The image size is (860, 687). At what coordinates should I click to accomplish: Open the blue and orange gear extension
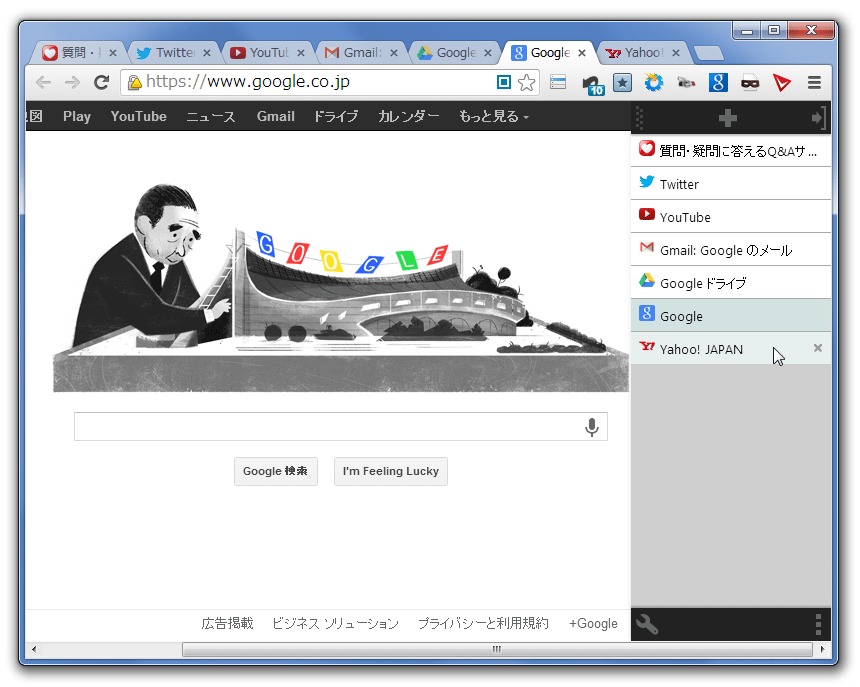click(x=654, y=83)
